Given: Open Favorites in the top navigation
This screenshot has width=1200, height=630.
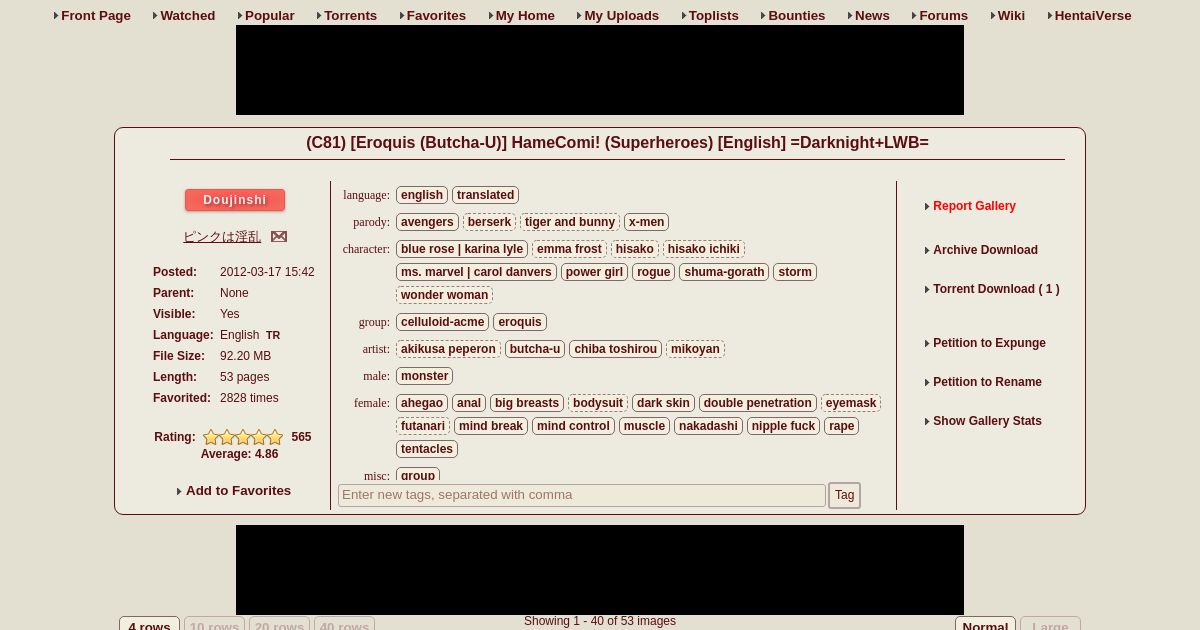Looking at the screenshot, I should pos(436,15).
